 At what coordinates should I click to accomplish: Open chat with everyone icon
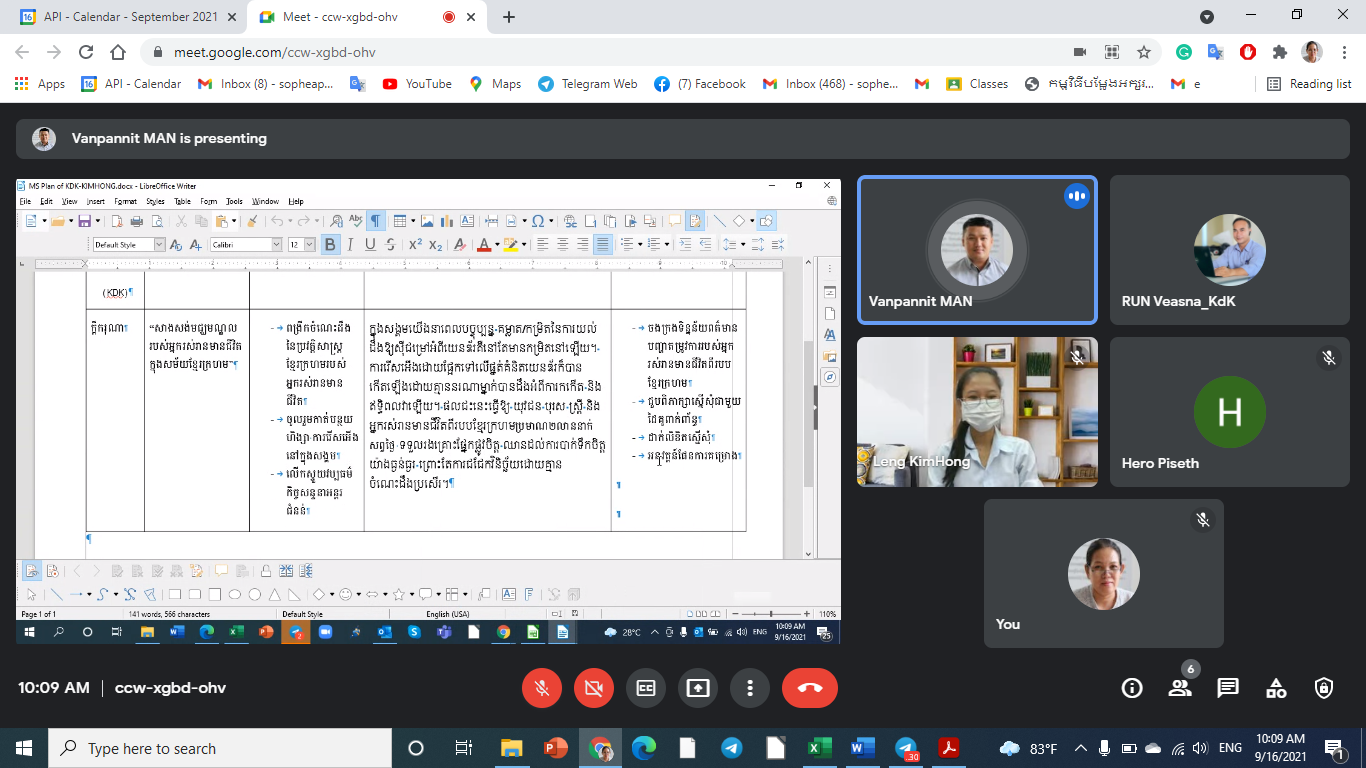1228,688
